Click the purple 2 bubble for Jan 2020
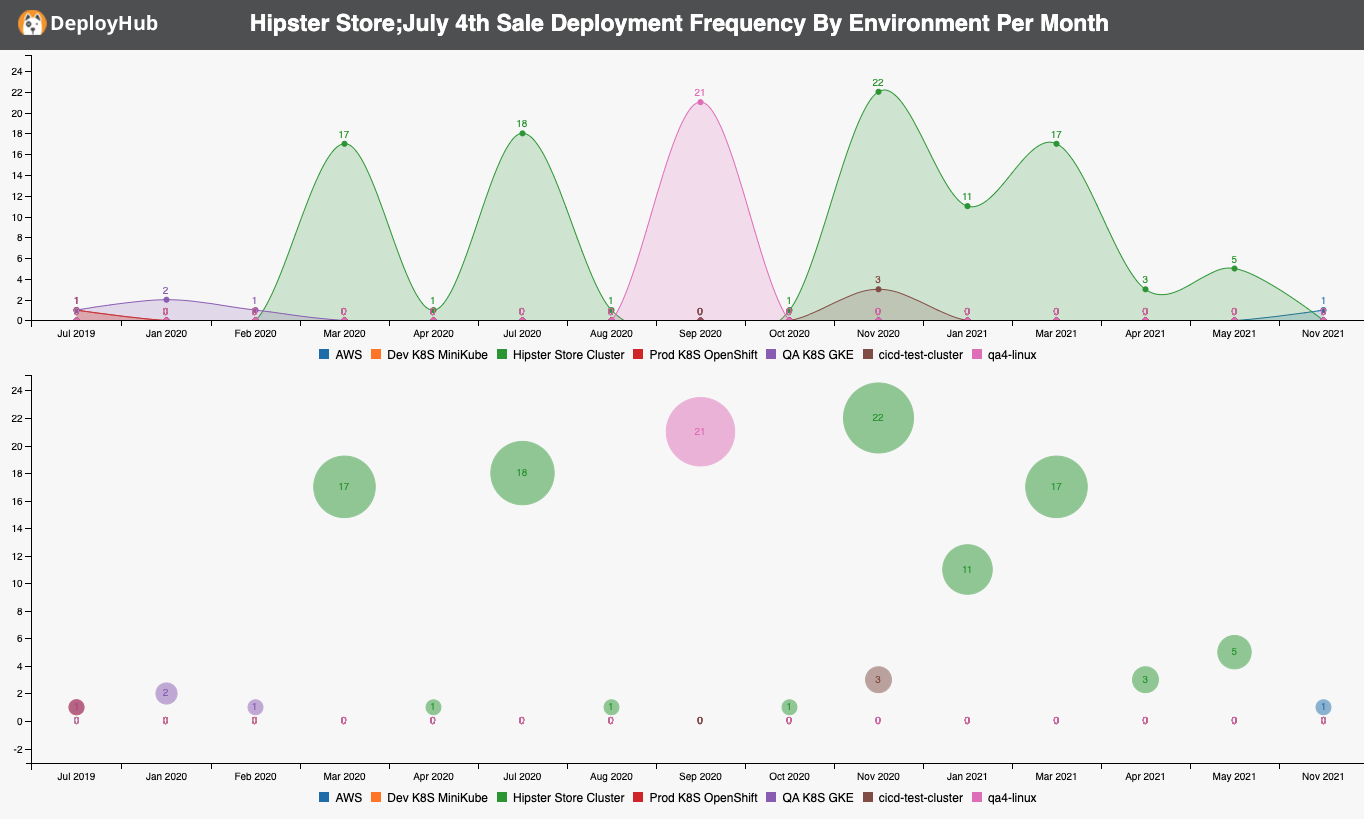 click(166, 693)
